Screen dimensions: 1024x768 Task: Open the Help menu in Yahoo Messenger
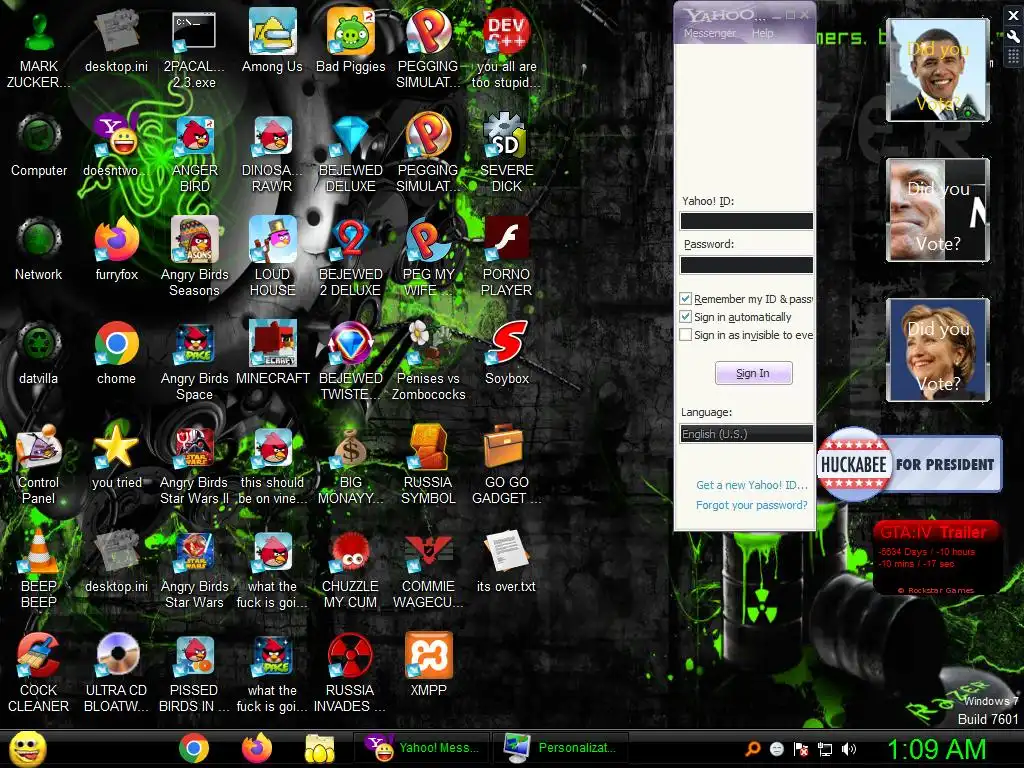762,33
